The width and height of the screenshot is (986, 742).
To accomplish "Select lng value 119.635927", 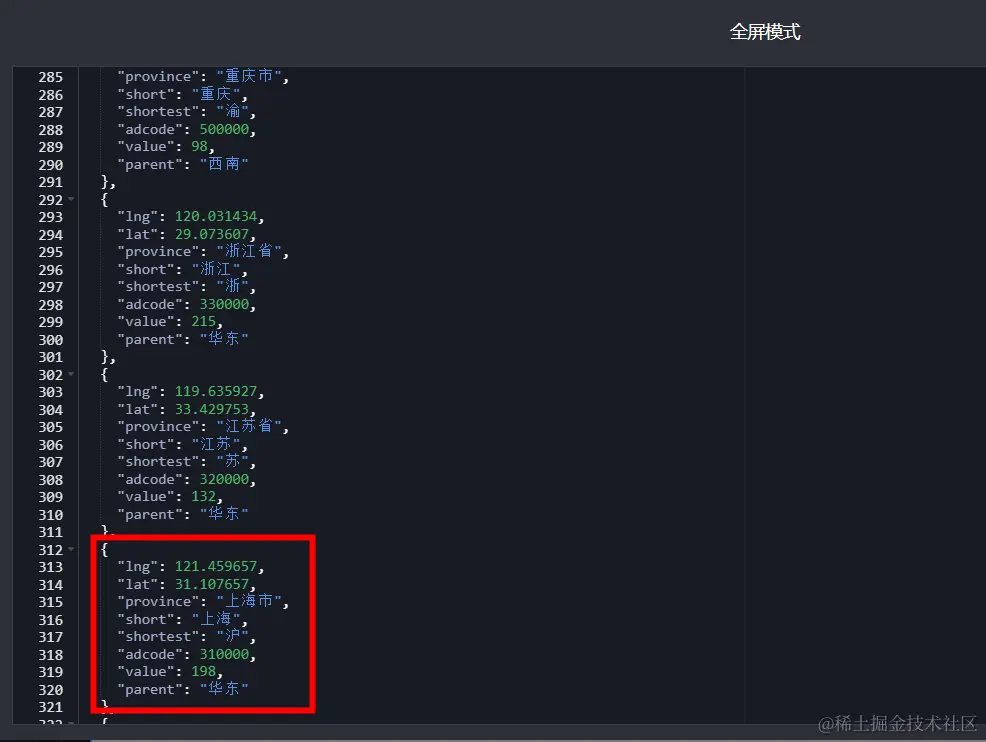I will click(216, 391).
